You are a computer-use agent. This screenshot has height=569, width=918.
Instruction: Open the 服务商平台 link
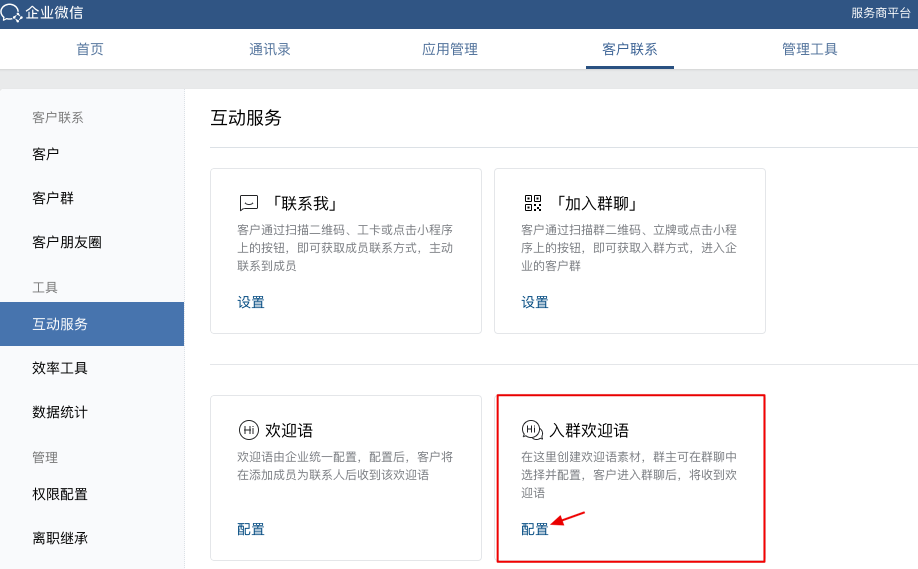tap(880, 13)
